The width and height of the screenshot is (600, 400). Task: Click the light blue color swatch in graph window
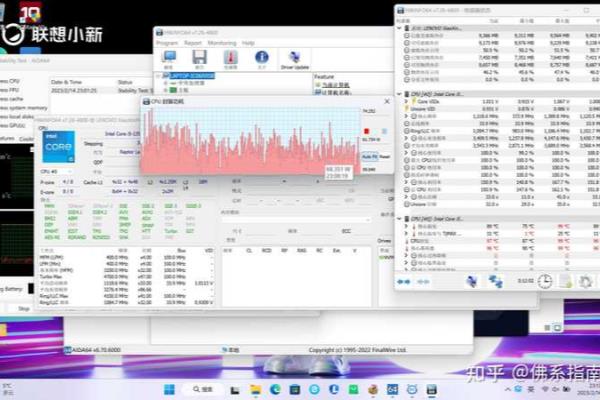click(x=384, y=131)
